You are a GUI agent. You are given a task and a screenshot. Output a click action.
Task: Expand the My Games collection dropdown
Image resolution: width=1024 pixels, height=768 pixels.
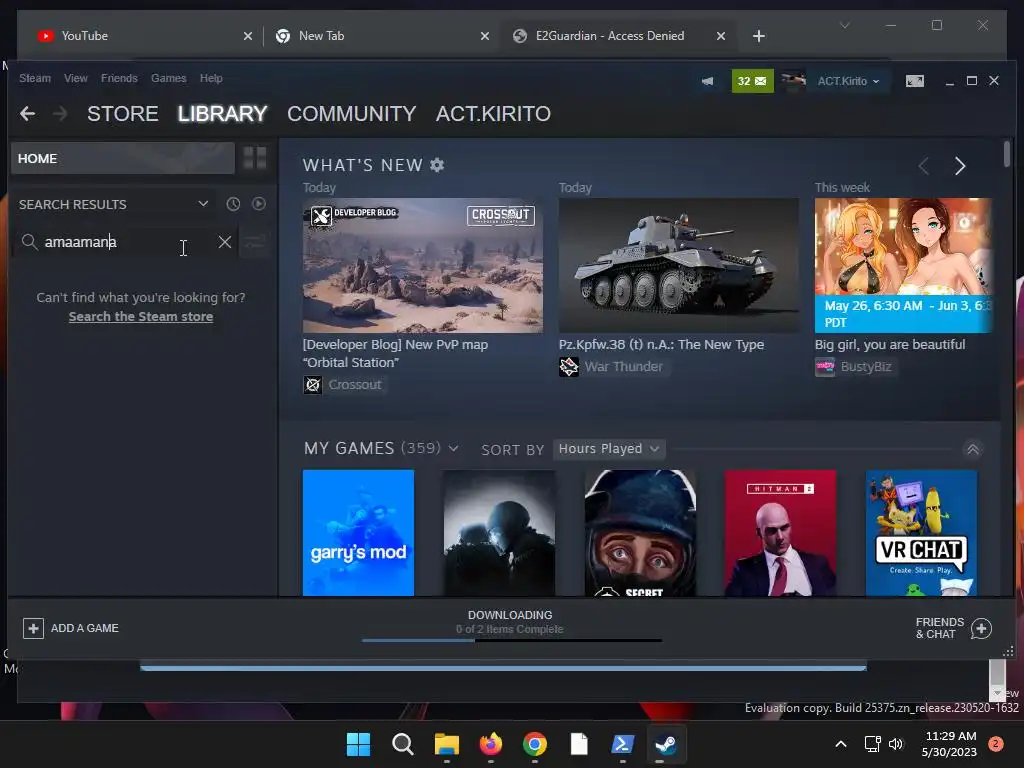coord(453,449)
